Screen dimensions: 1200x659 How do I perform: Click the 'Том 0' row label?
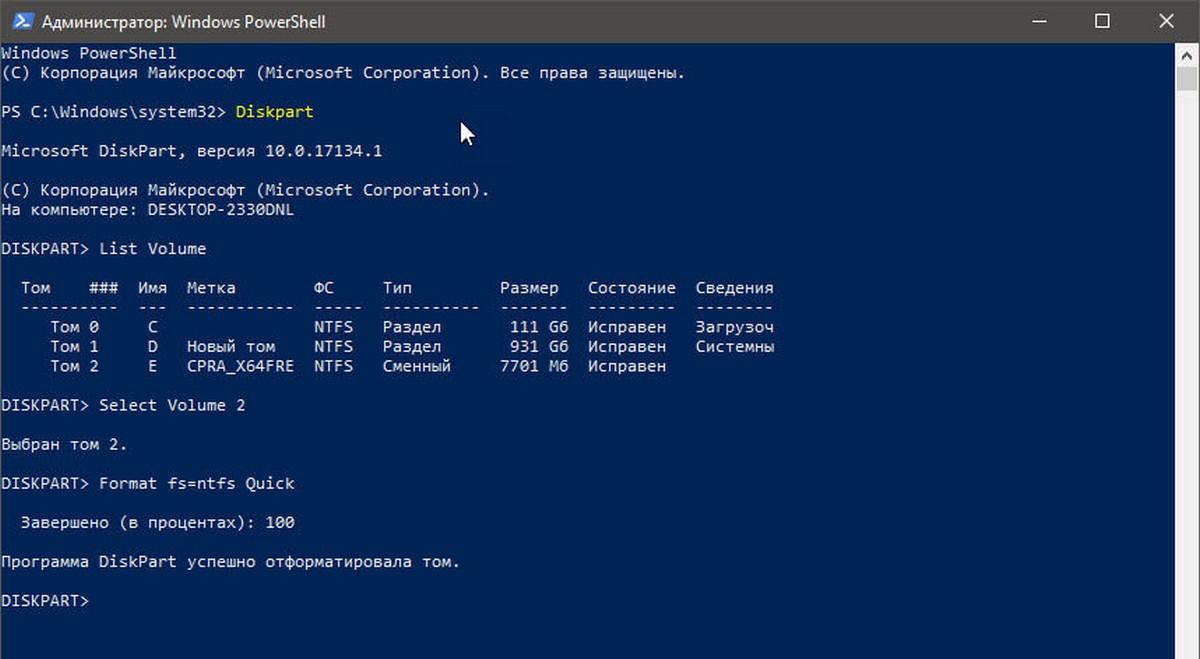coord(75,327)
